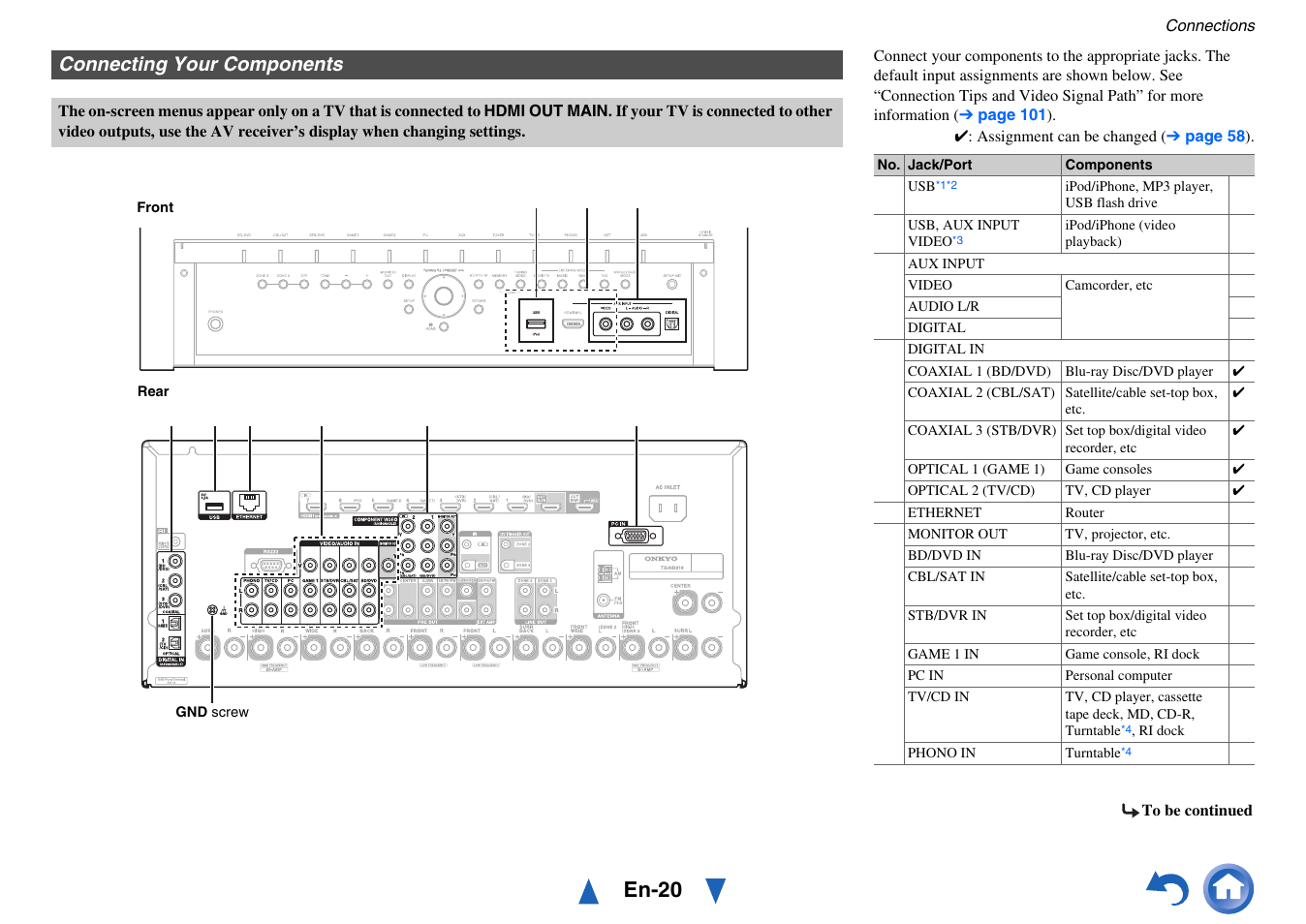Select the MONITOR OUT table cell

click(x=982, y=534)
